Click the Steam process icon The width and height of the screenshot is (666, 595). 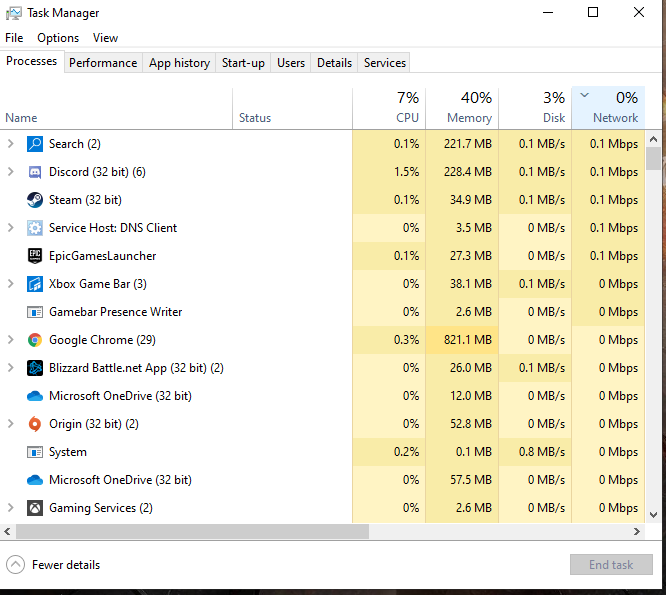point(35,200)
